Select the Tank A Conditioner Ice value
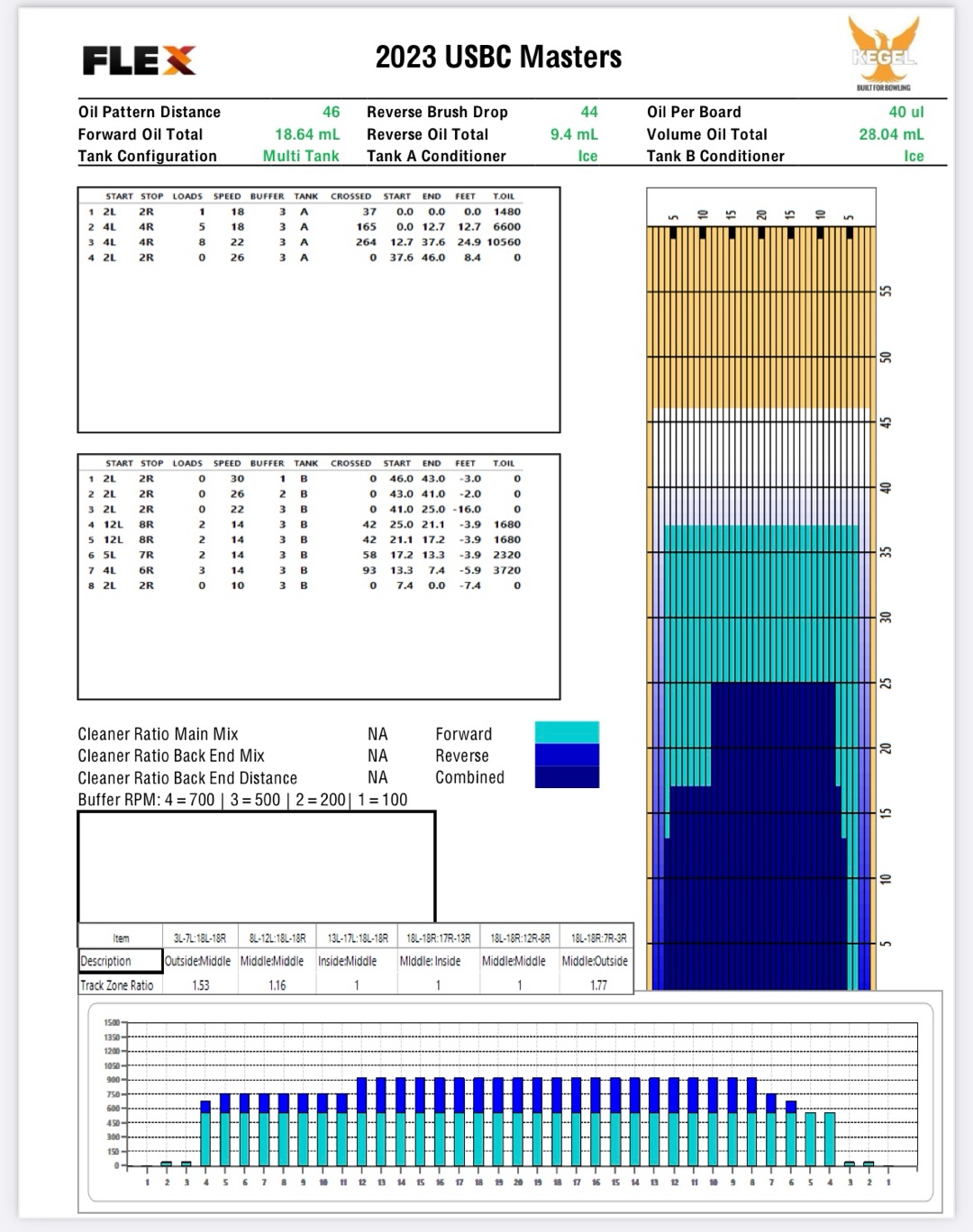 pos(587,156)
